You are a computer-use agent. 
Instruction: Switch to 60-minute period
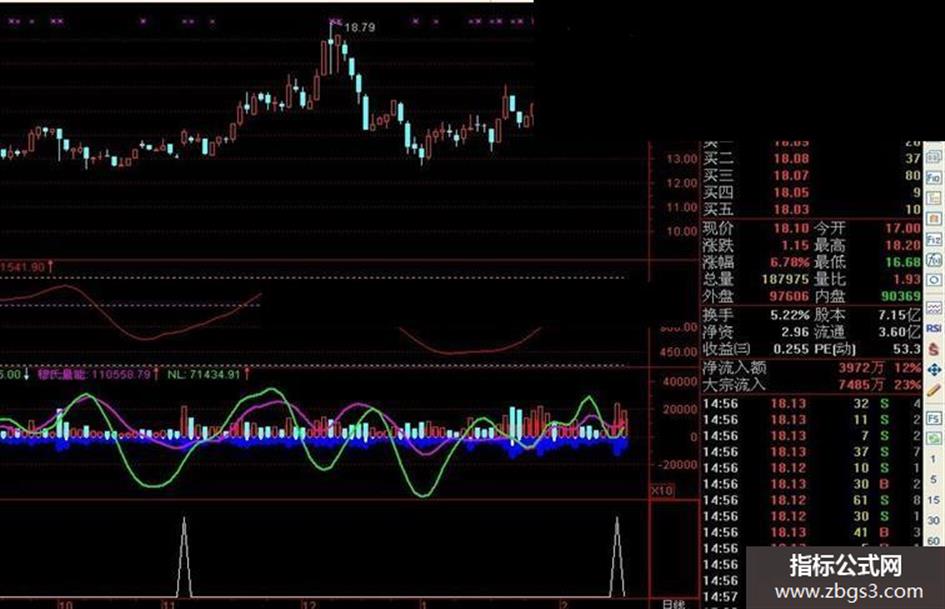pos(934,541)
